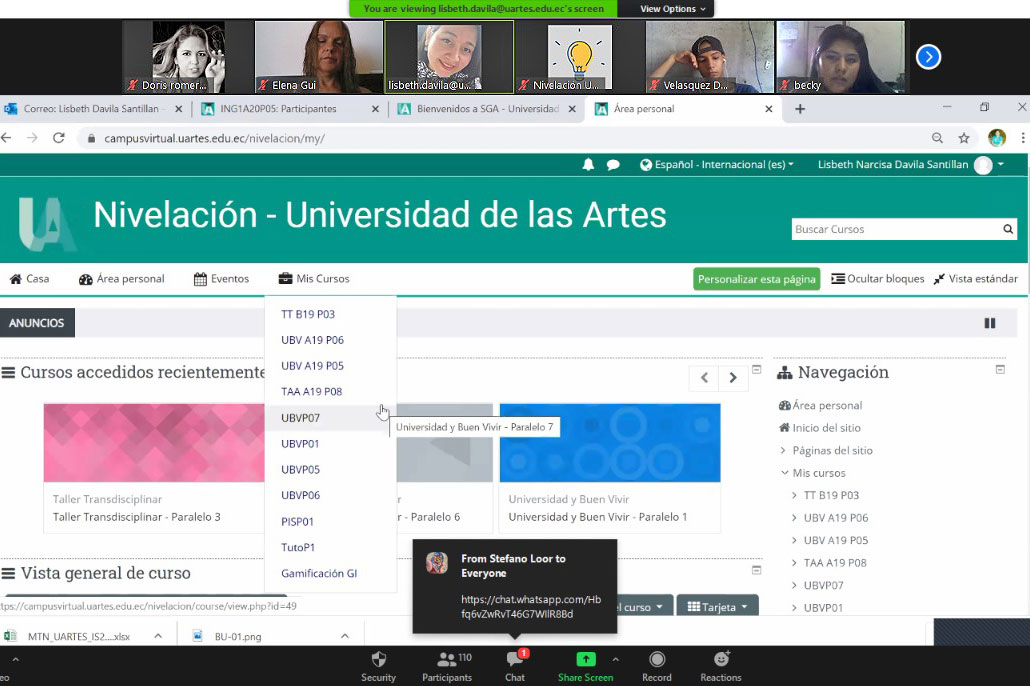The height and width of the screenshot is (686, 1030).
Task: Switch to Vista estándar
Action: [975, 279]
